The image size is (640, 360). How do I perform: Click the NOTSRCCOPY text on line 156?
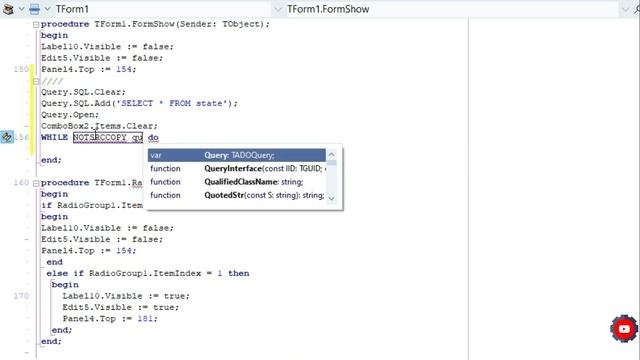coord(100,138)
